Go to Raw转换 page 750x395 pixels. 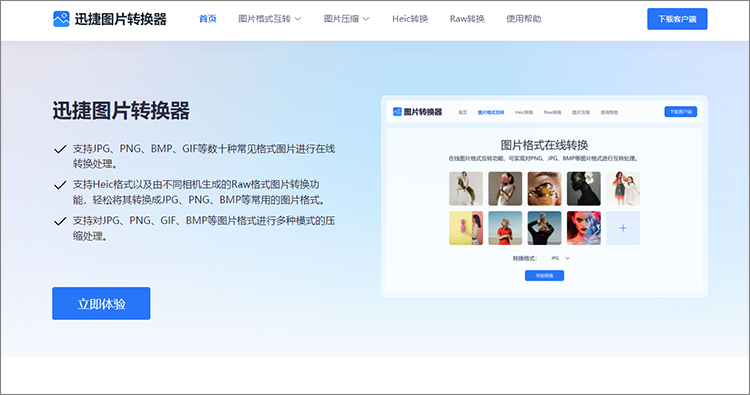click(467, 19)
